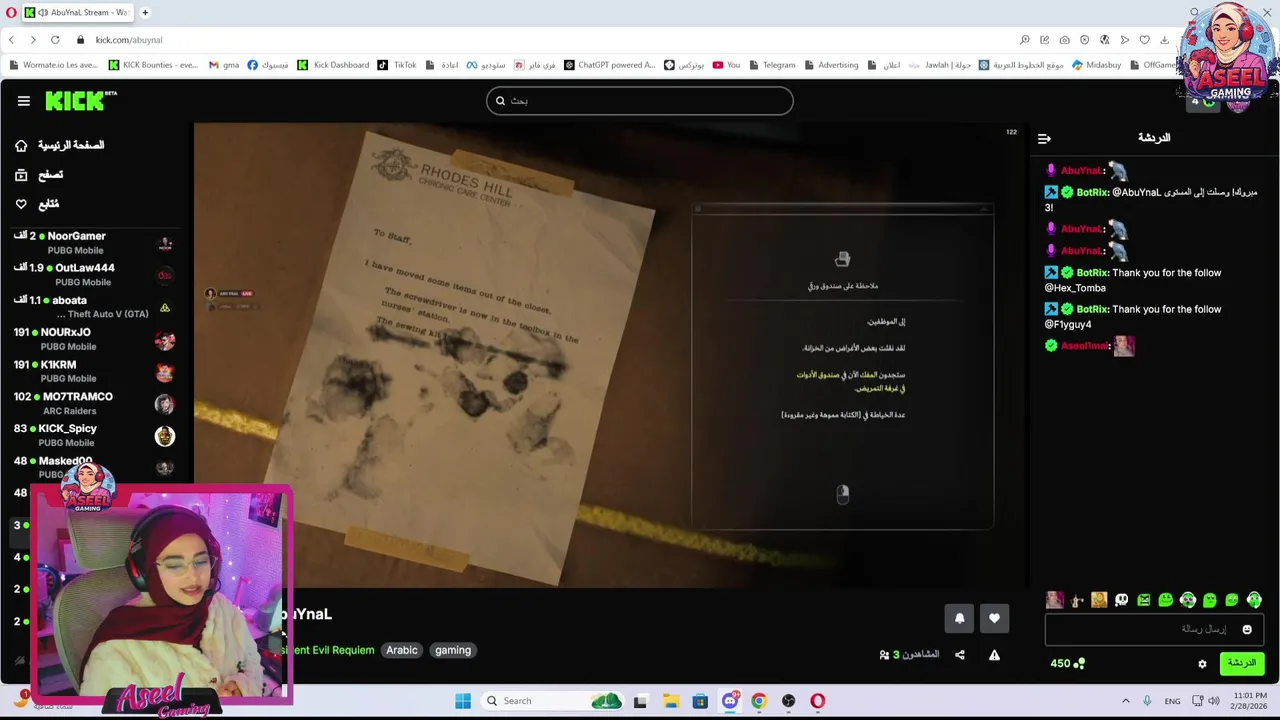
Task: Open TikTok bookmark
Action: [x=397, y=65]
